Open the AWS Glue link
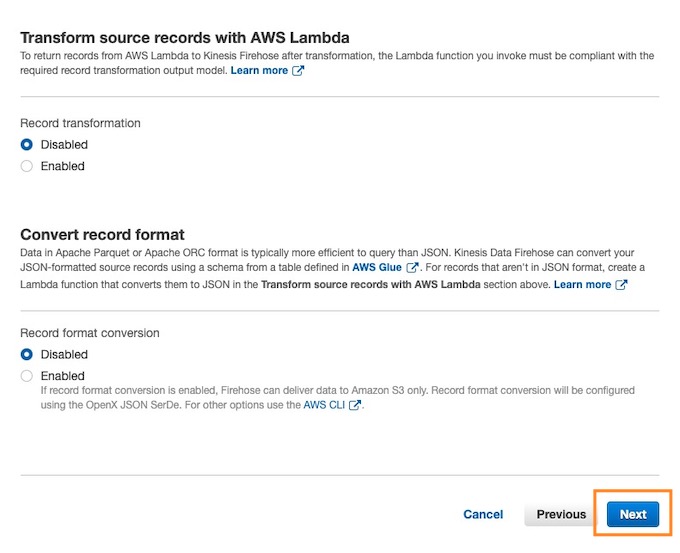 point(377,267)
